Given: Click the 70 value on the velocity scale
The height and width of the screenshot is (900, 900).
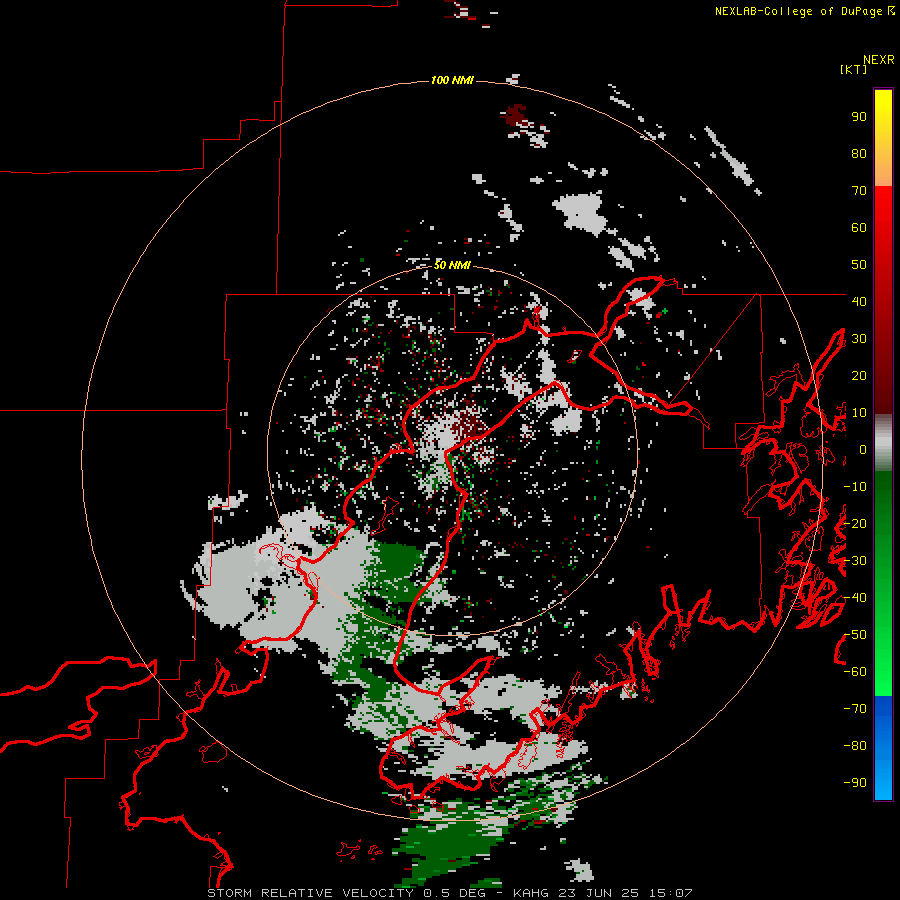Looking at the screenshot, I should pos(859,191).
